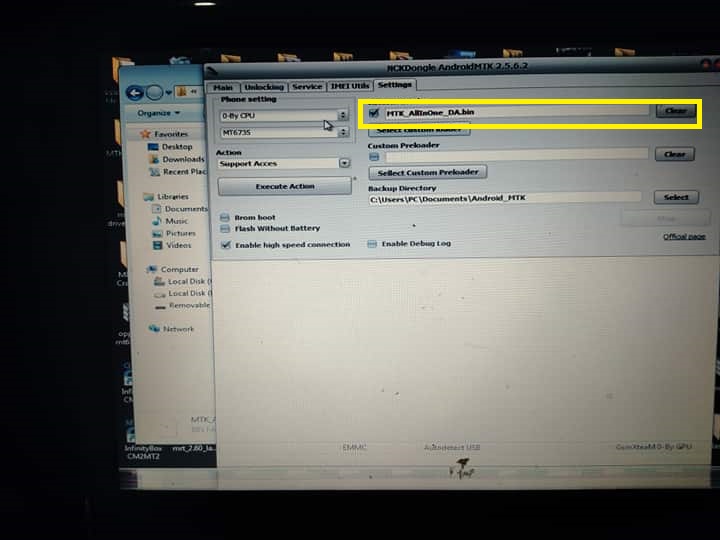720x540 pixels.
Task: Select the Settings tab
Action: [395, 85]
